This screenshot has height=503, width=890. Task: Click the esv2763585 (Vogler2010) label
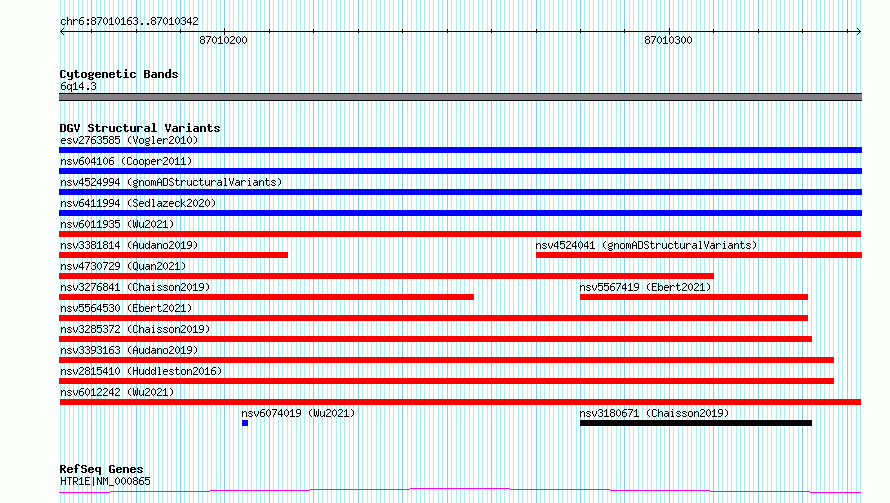[x=129, y=140]
